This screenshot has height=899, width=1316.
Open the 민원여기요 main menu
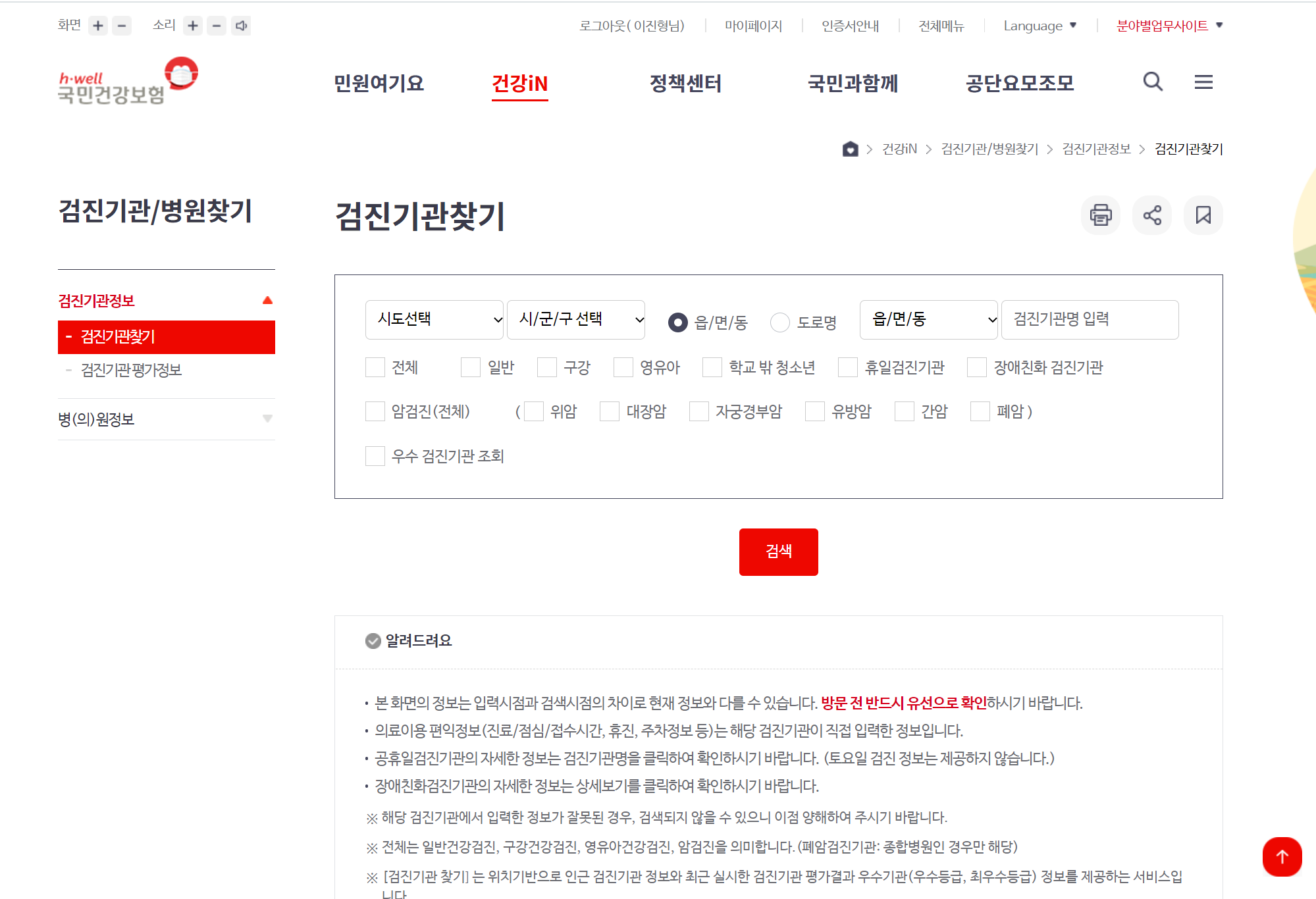[x=379, y=84]
